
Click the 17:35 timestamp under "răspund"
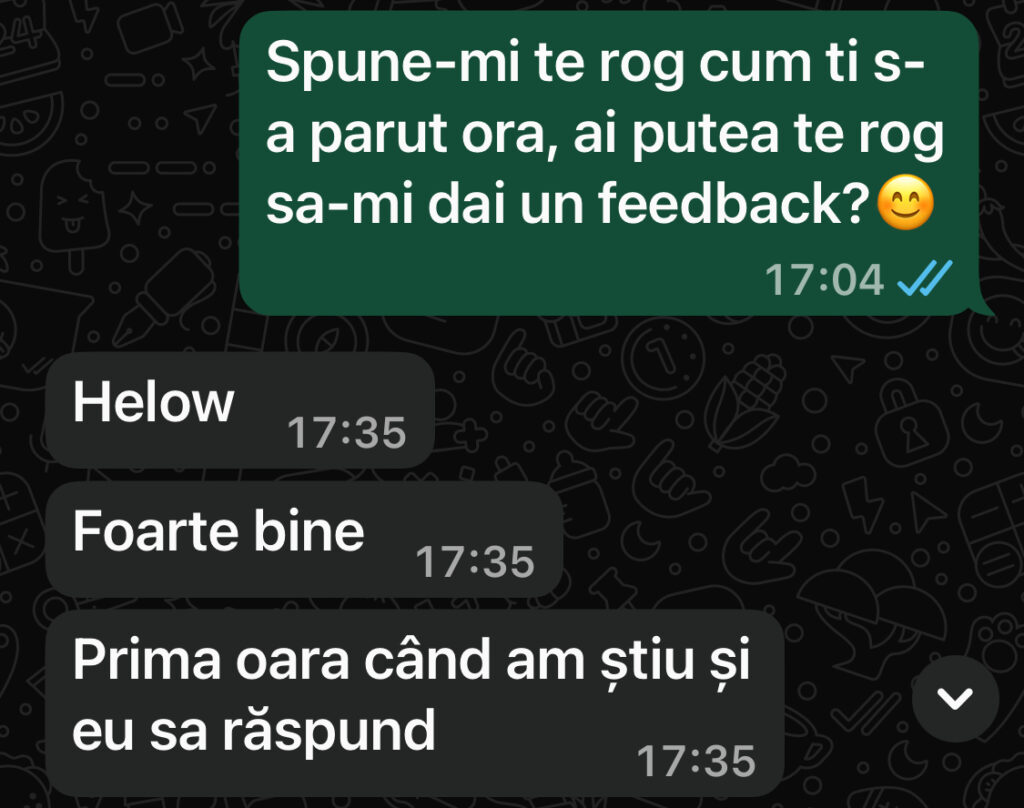696,761
